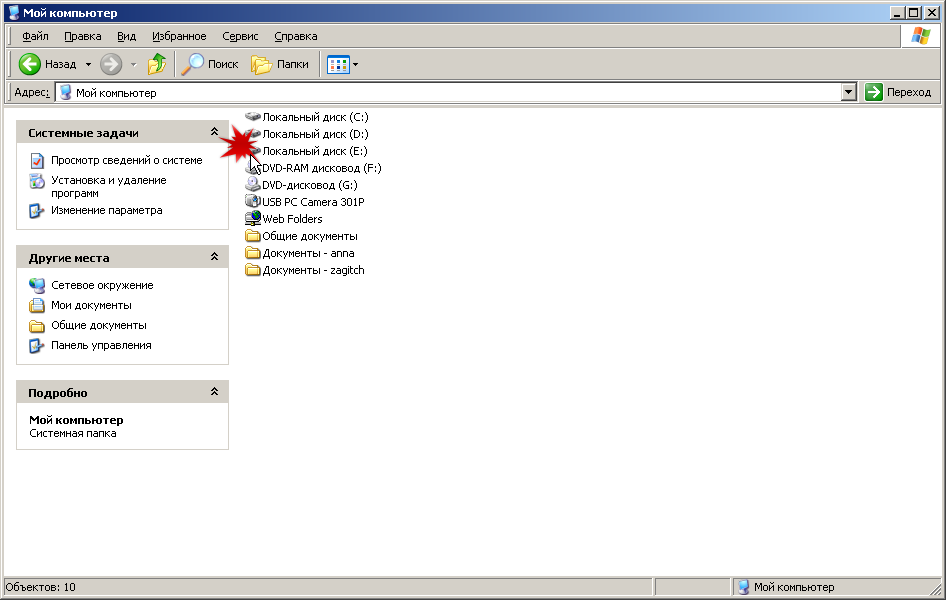Click the Views (Вид) grid icon
Viewport: 946px width, 600px height.
(338, 65)
